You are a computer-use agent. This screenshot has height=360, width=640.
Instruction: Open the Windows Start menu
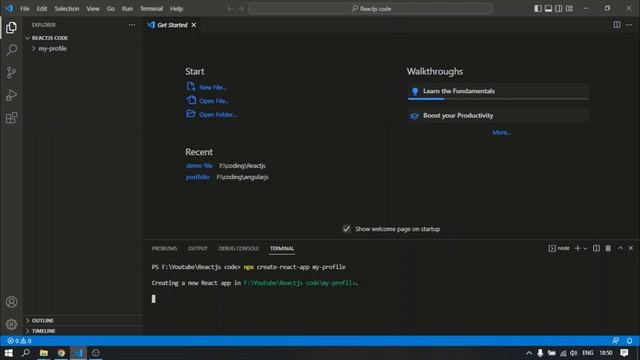[x=8, y=353]
